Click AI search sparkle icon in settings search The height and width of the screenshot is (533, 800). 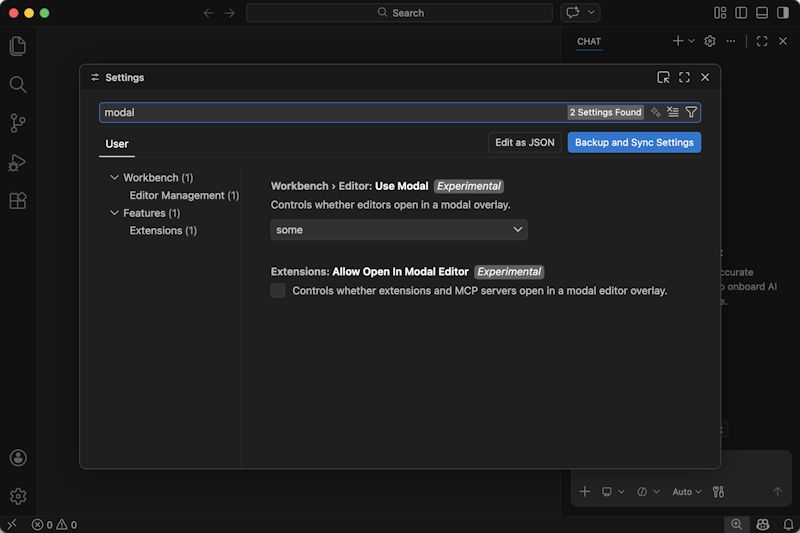[656, 112]
